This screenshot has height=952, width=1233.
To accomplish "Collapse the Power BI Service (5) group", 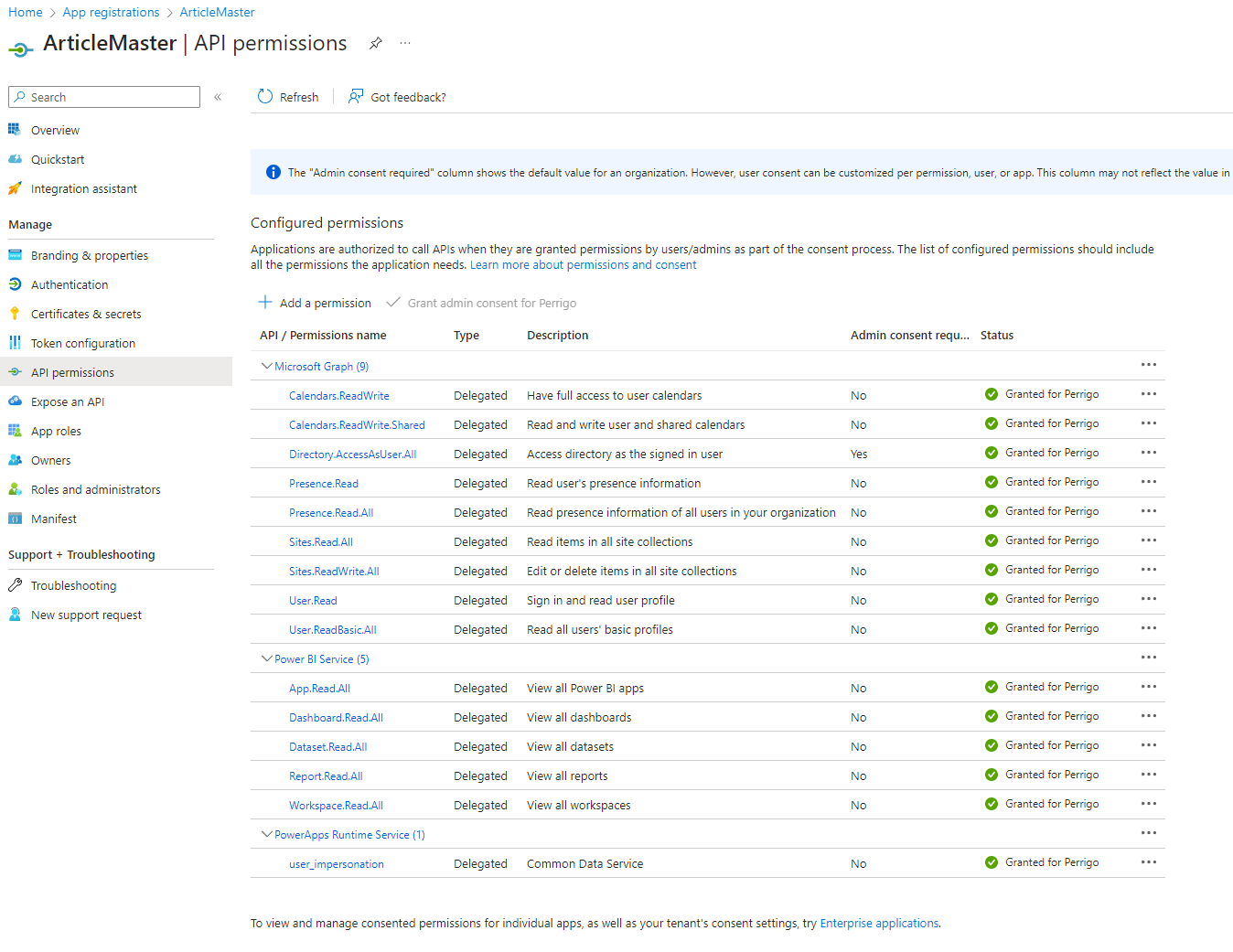I will coord(266,658).
